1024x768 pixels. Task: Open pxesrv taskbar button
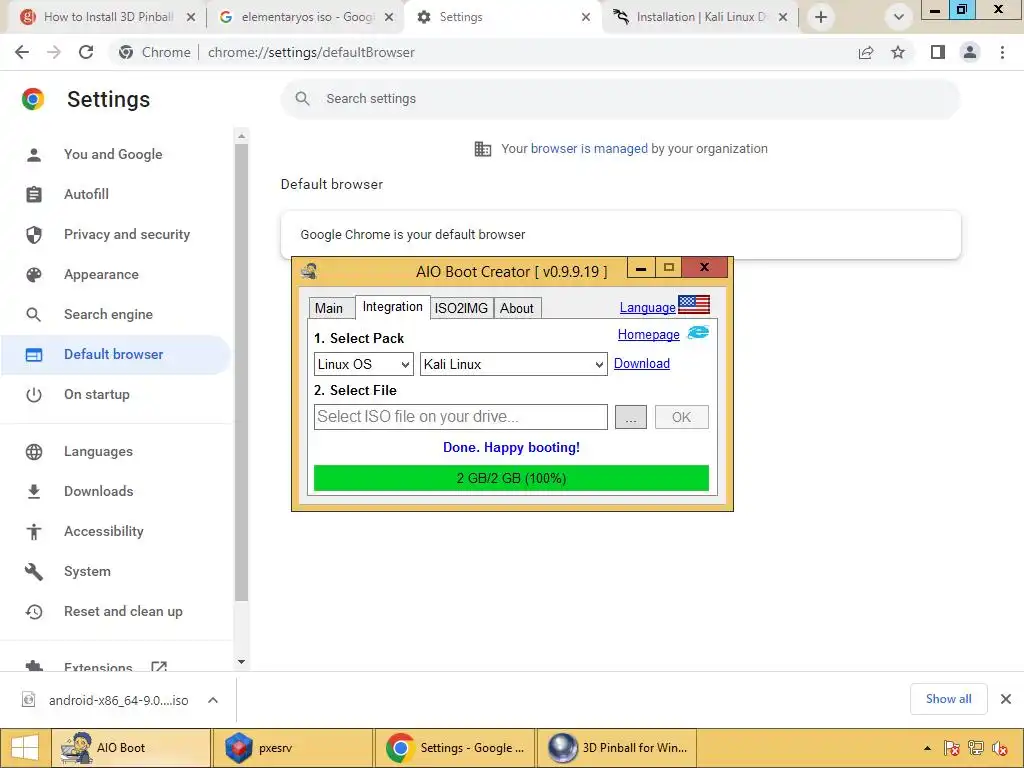pos(293,748)
